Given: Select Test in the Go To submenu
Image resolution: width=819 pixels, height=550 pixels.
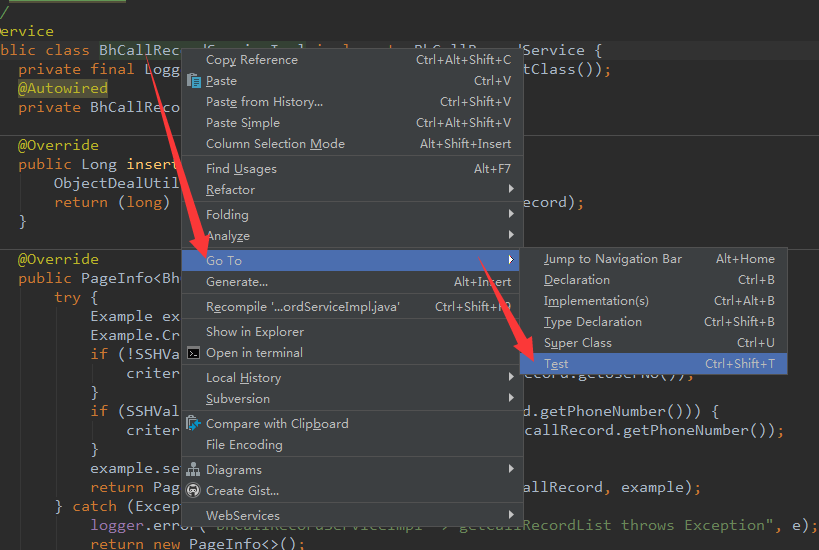Looking at the screenshot, I should [x=556, y=364].
